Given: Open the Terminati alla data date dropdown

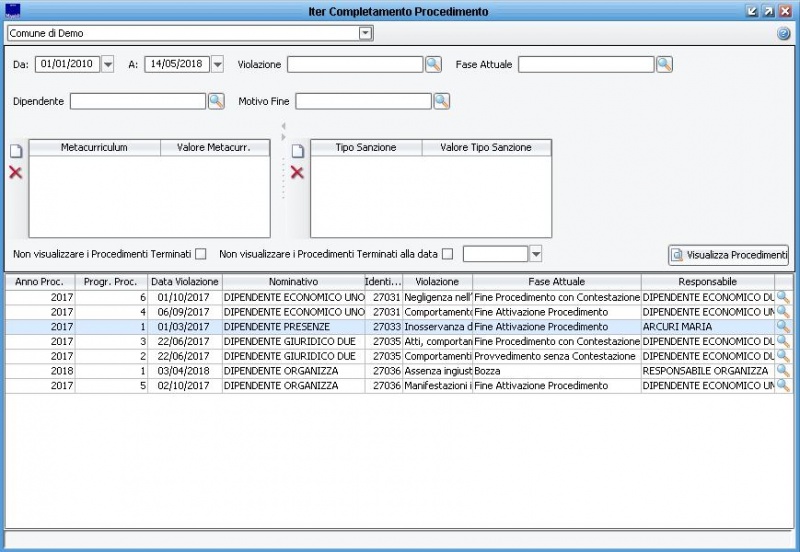Looking at the screenshot, I should [x=535, y=254].
